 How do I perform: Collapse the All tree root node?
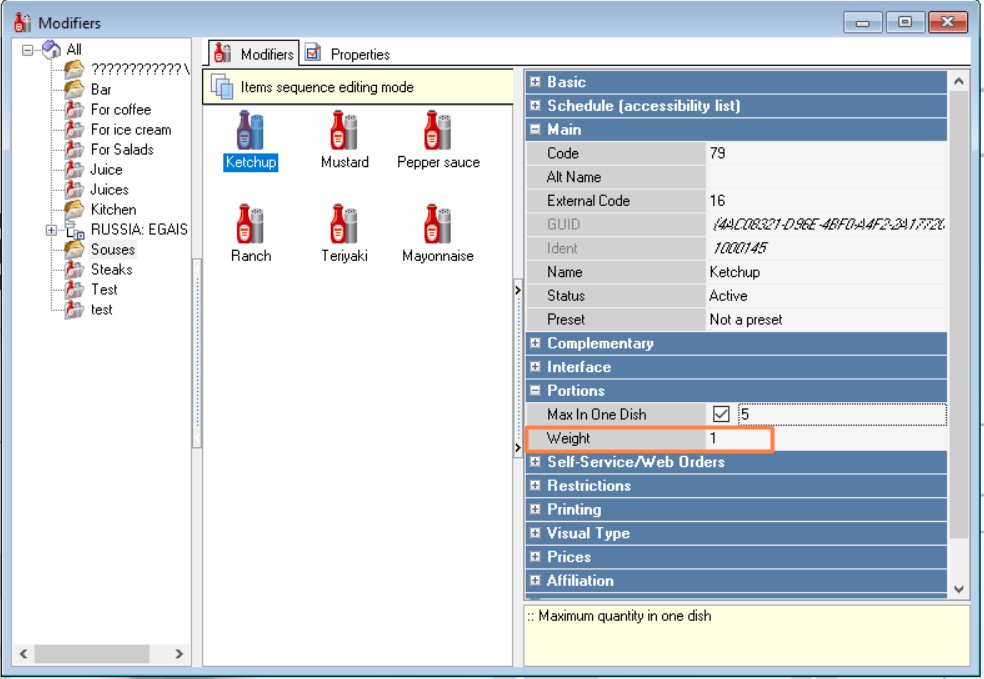tap(28, 50)
